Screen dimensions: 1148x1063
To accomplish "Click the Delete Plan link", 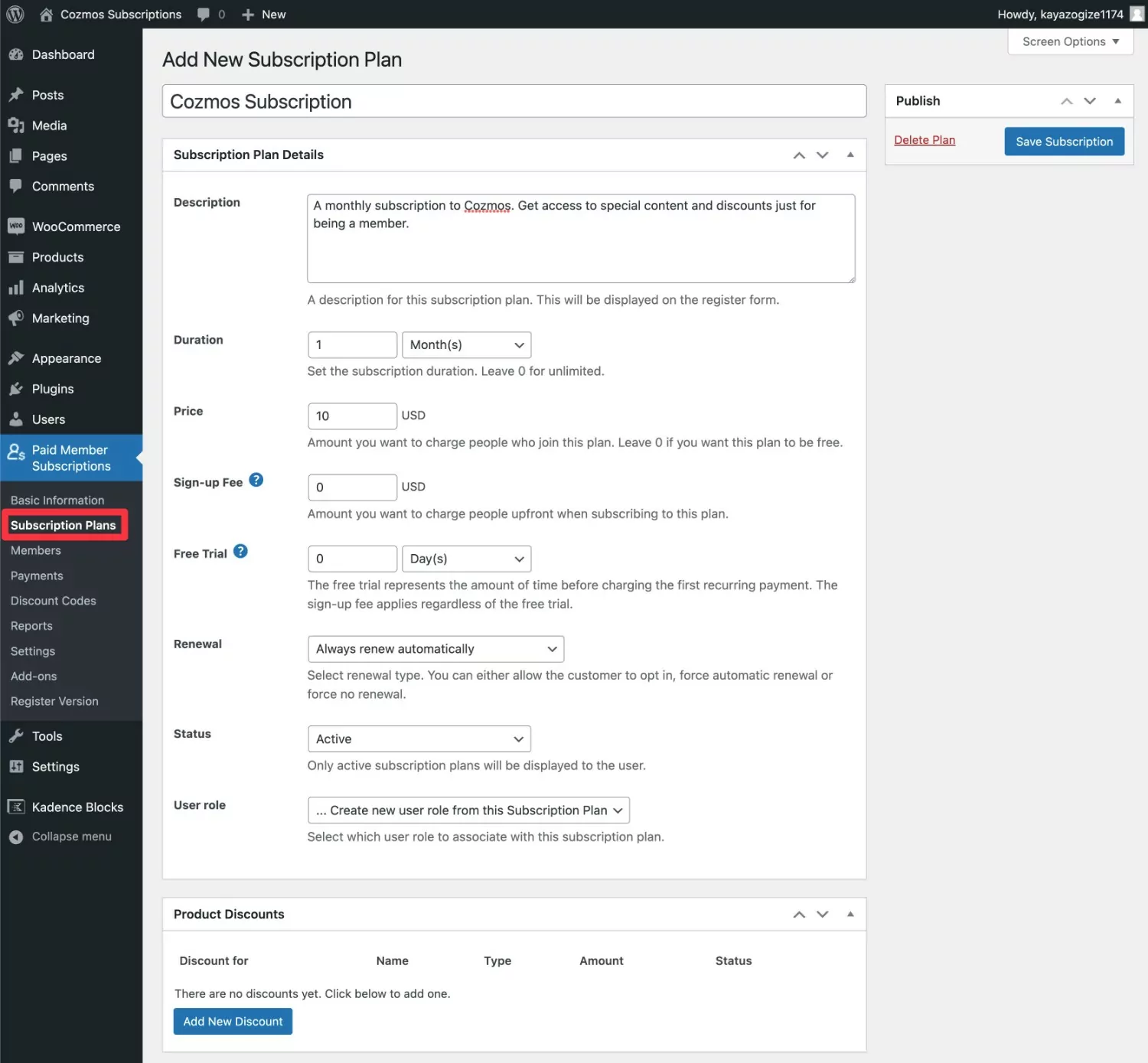I will [925, 140].
